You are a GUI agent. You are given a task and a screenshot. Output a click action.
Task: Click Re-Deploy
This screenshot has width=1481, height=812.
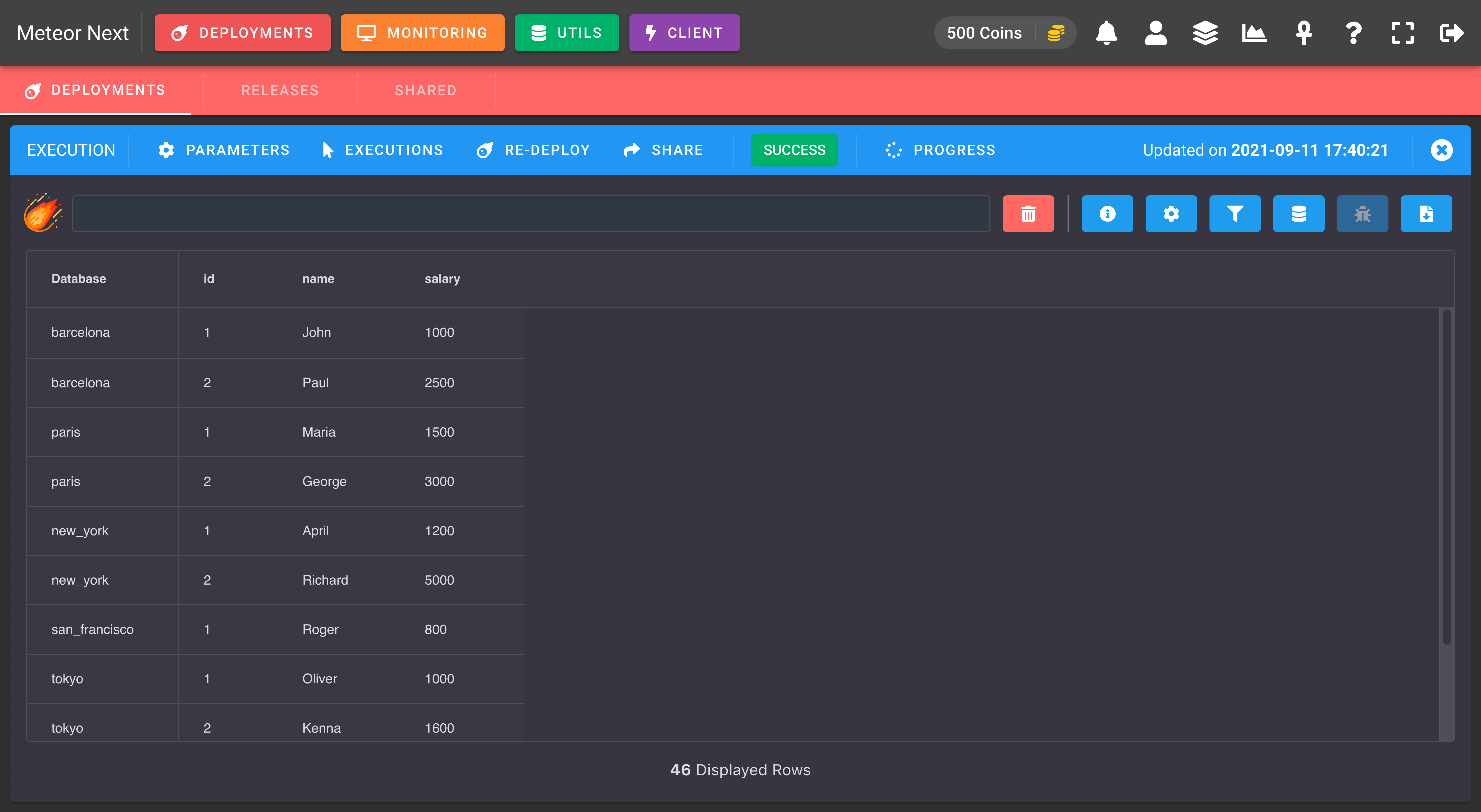533,150
